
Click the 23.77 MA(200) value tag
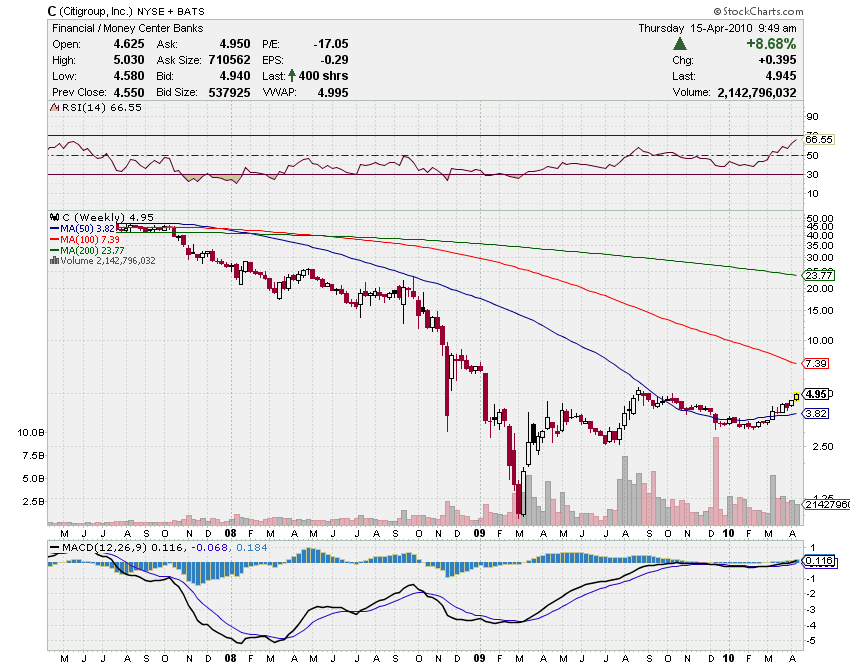(818, 275)
